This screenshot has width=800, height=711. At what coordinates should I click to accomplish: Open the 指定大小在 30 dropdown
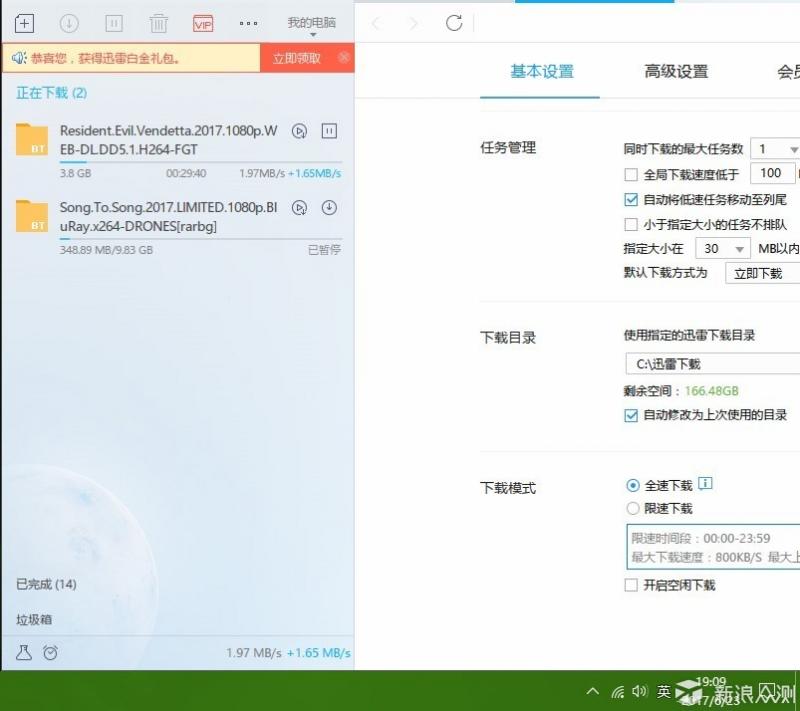click(x=723, y=249)
